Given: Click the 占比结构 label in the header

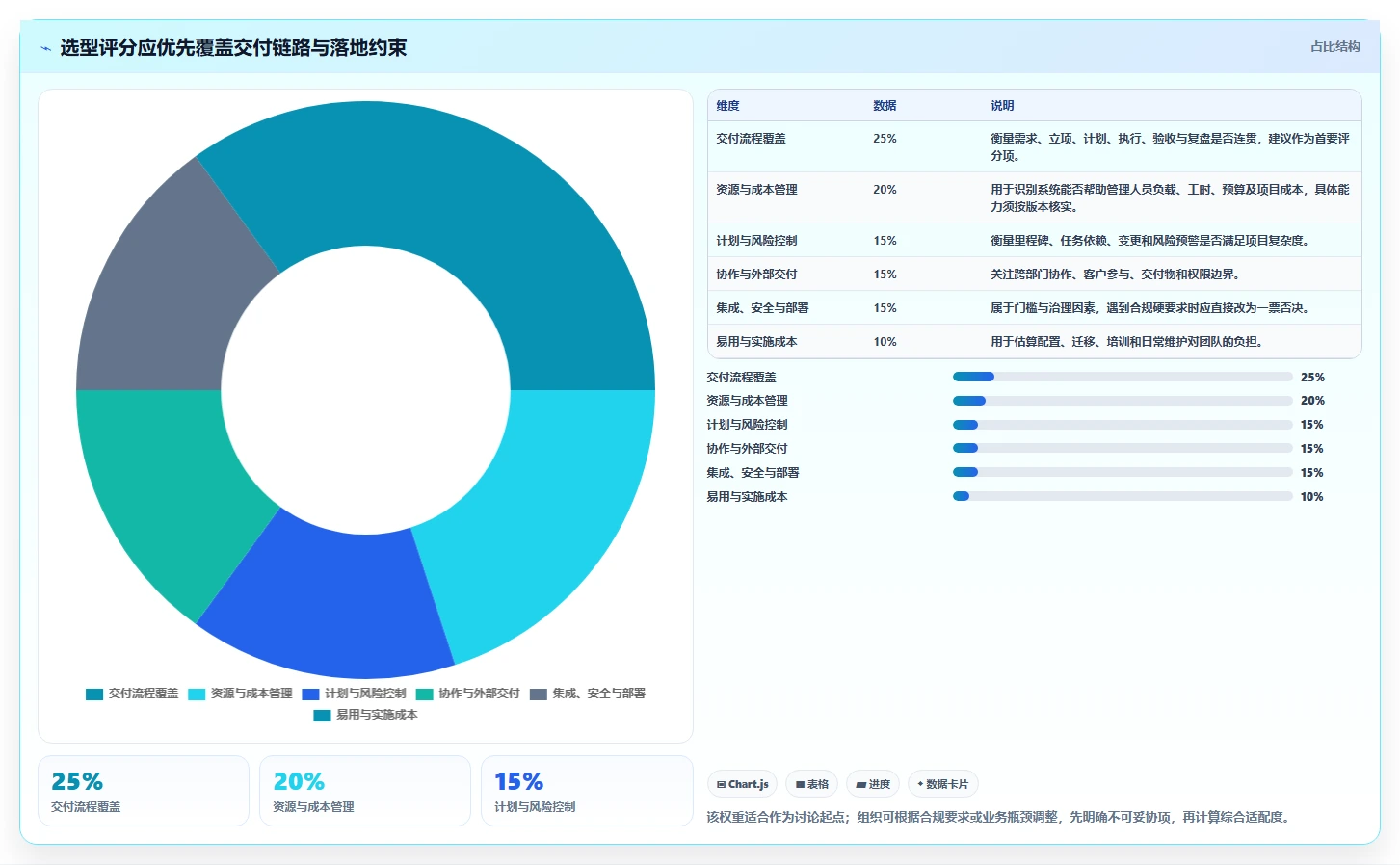Looking at the screenshot, I should [x=1334, y=46].
